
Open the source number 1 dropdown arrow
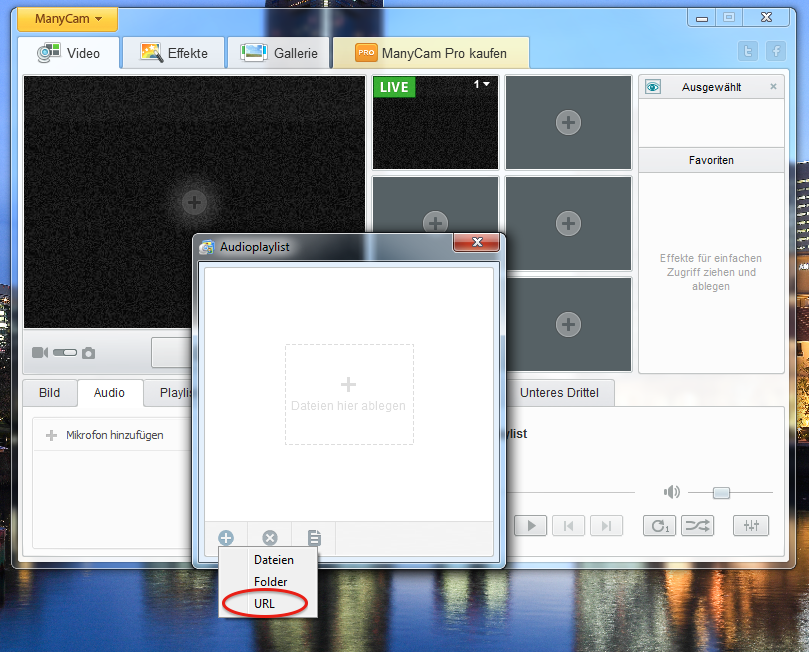(487, 84)
